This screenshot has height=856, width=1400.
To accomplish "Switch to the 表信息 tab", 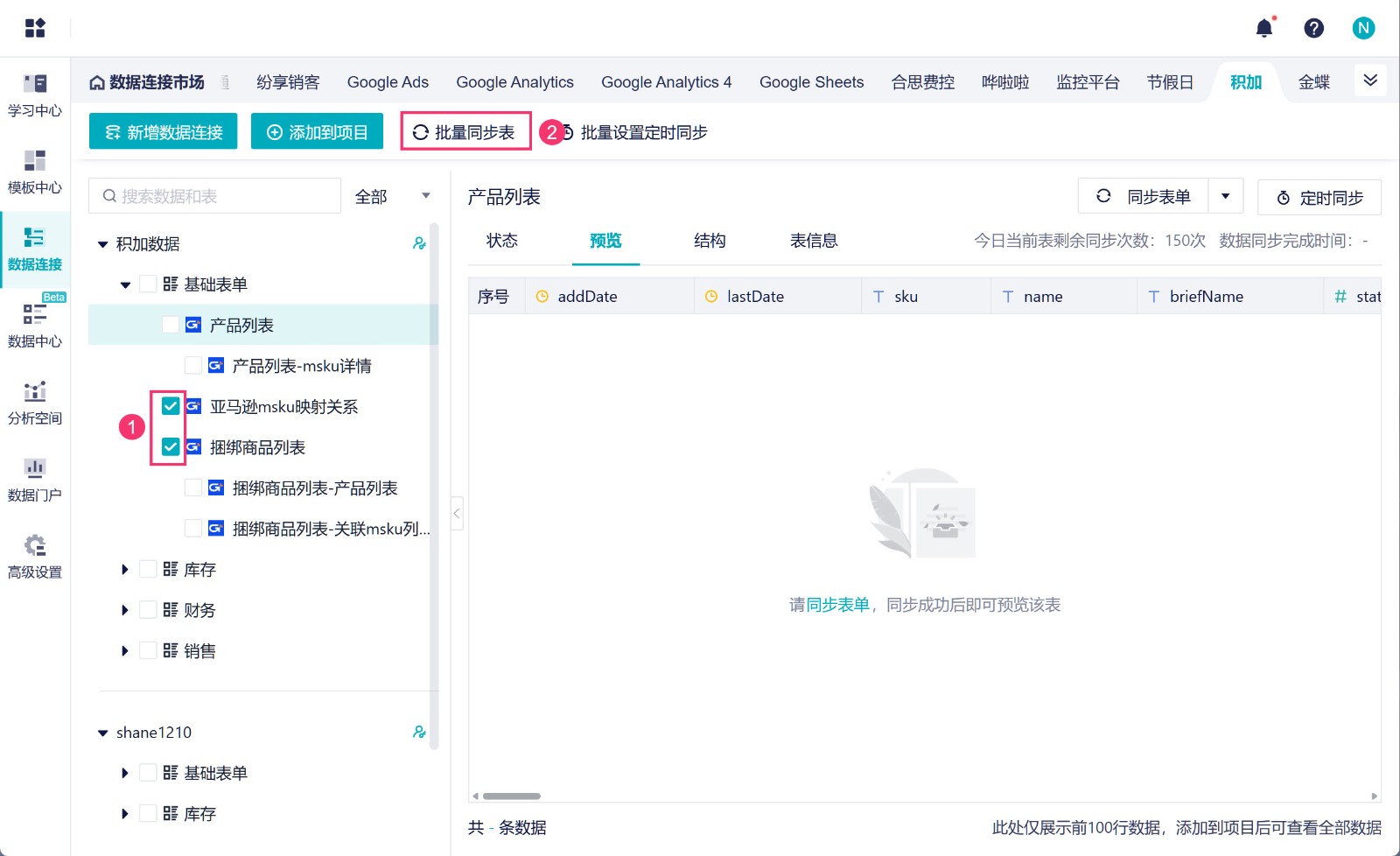I will pos(814,241).
